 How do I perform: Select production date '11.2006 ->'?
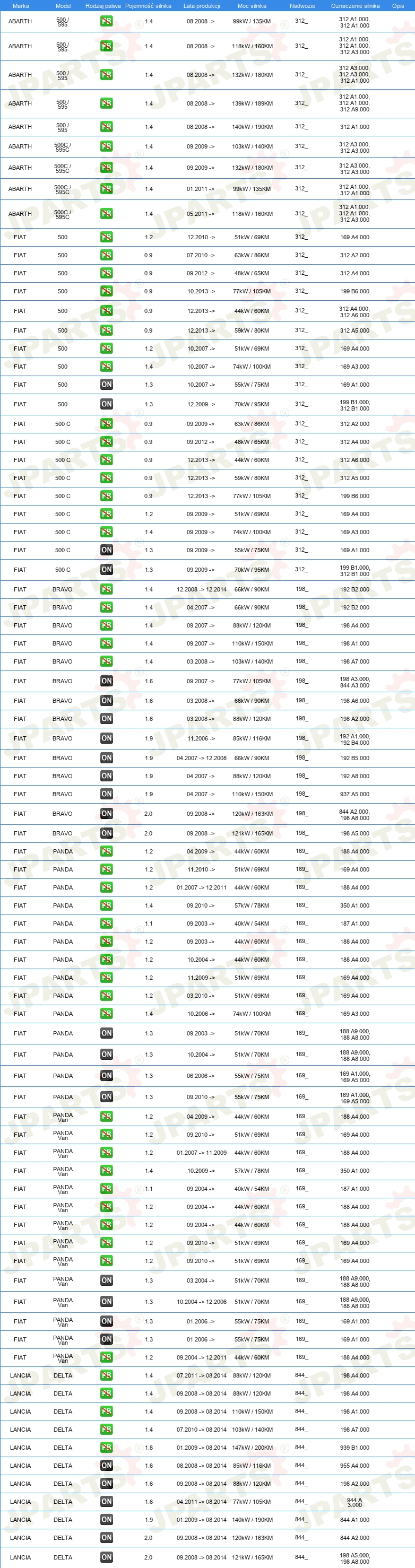(201, 739)
